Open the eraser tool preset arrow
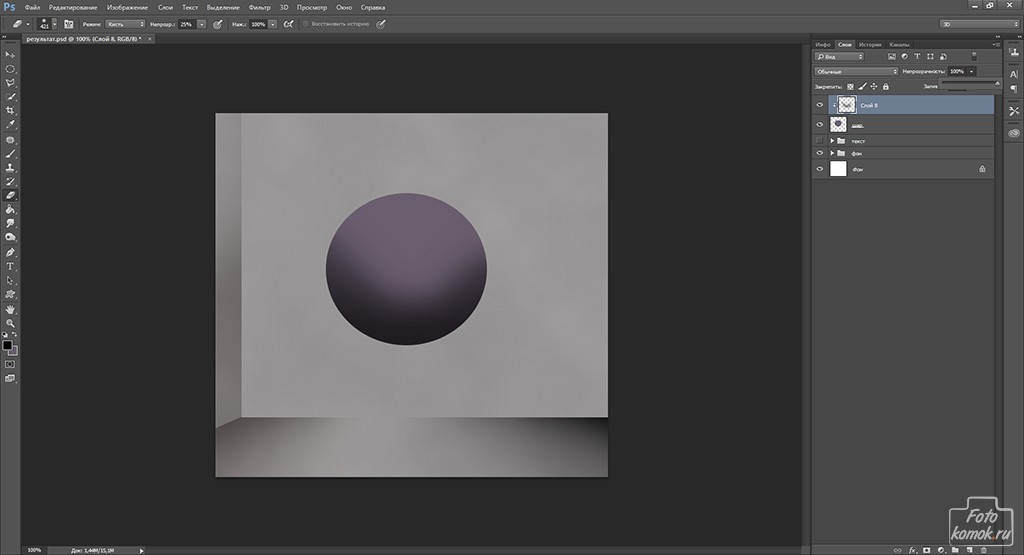Viewport: 1024px width, 555px height. [x=28, y=24]
